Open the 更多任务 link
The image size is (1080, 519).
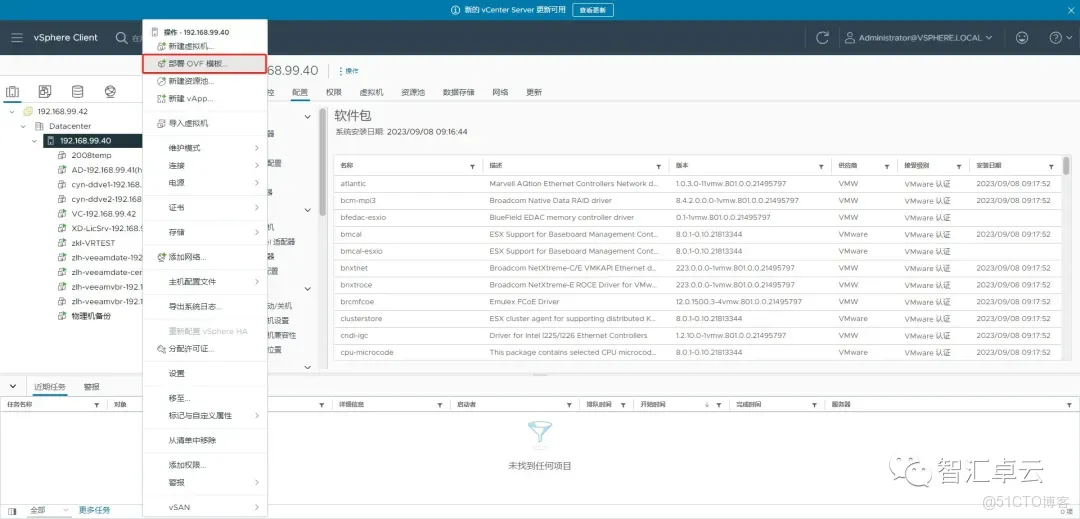point(94,510)
